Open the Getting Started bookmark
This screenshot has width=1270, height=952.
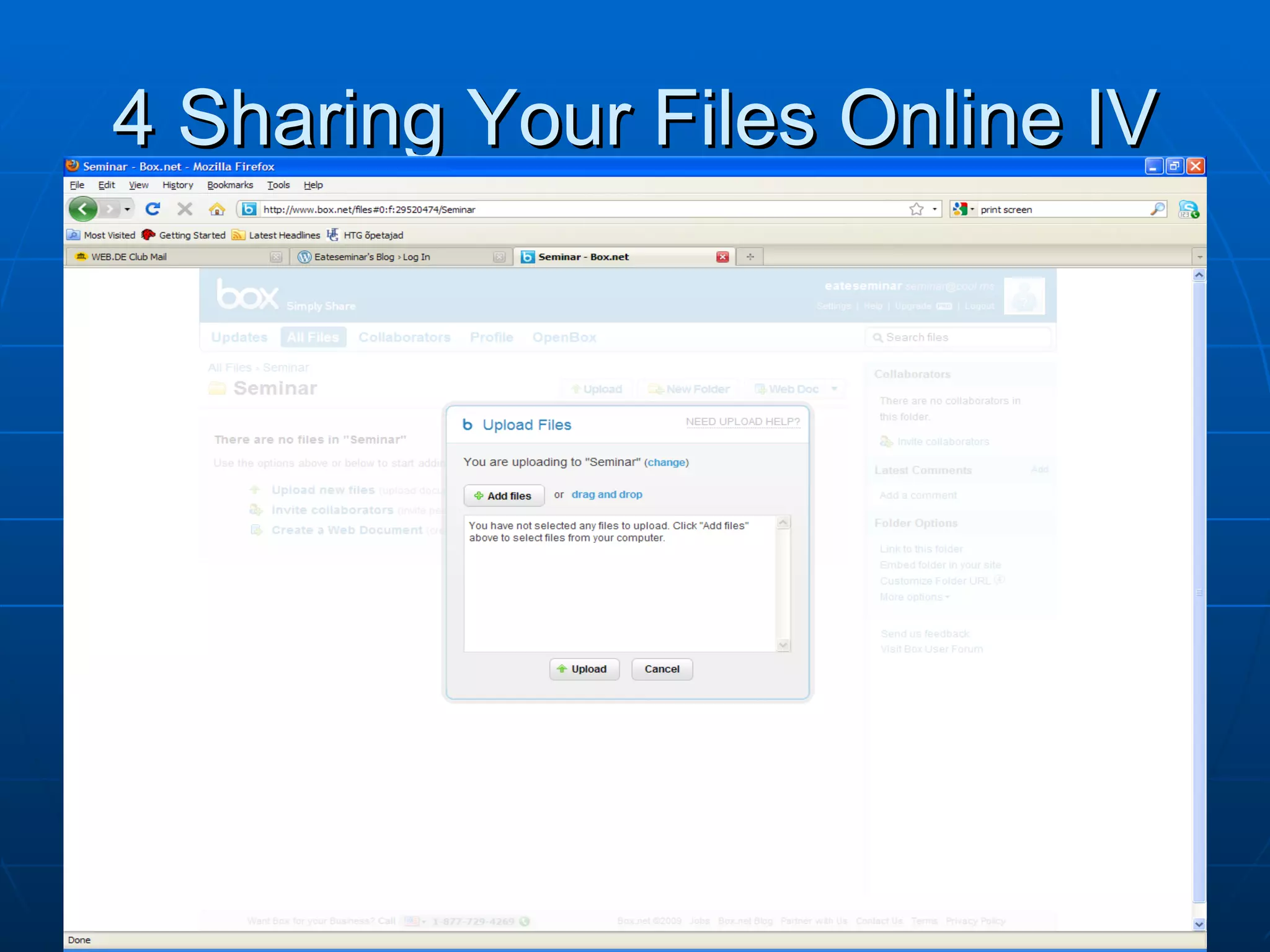click(x=184, y=235)
